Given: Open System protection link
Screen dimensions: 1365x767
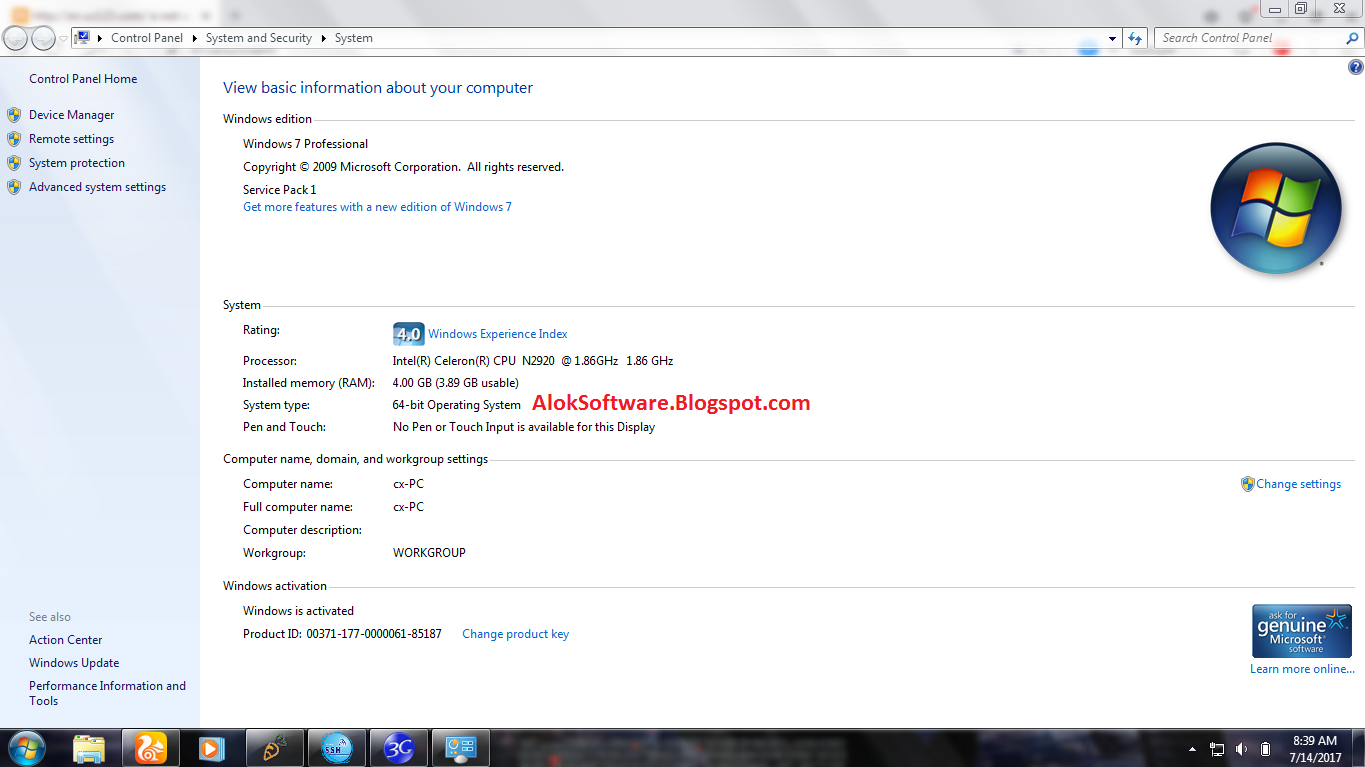Looking at the screenshot, I should point(77,163).
